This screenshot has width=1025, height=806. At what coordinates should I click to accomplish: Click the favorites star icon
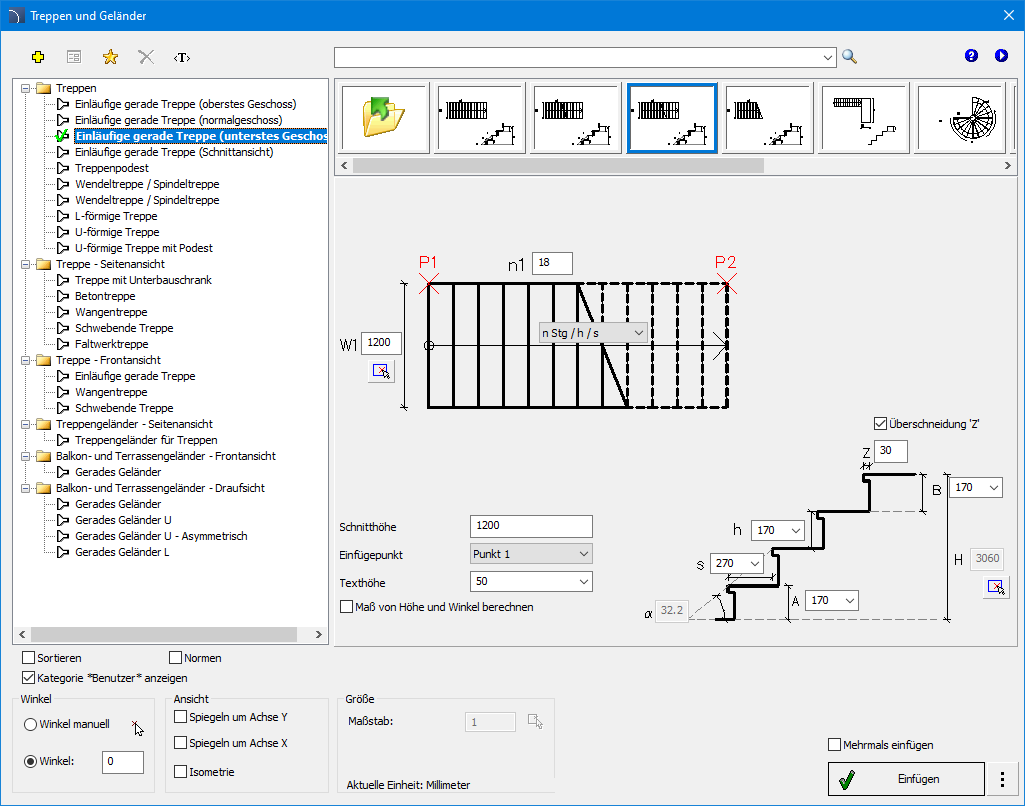110,57
